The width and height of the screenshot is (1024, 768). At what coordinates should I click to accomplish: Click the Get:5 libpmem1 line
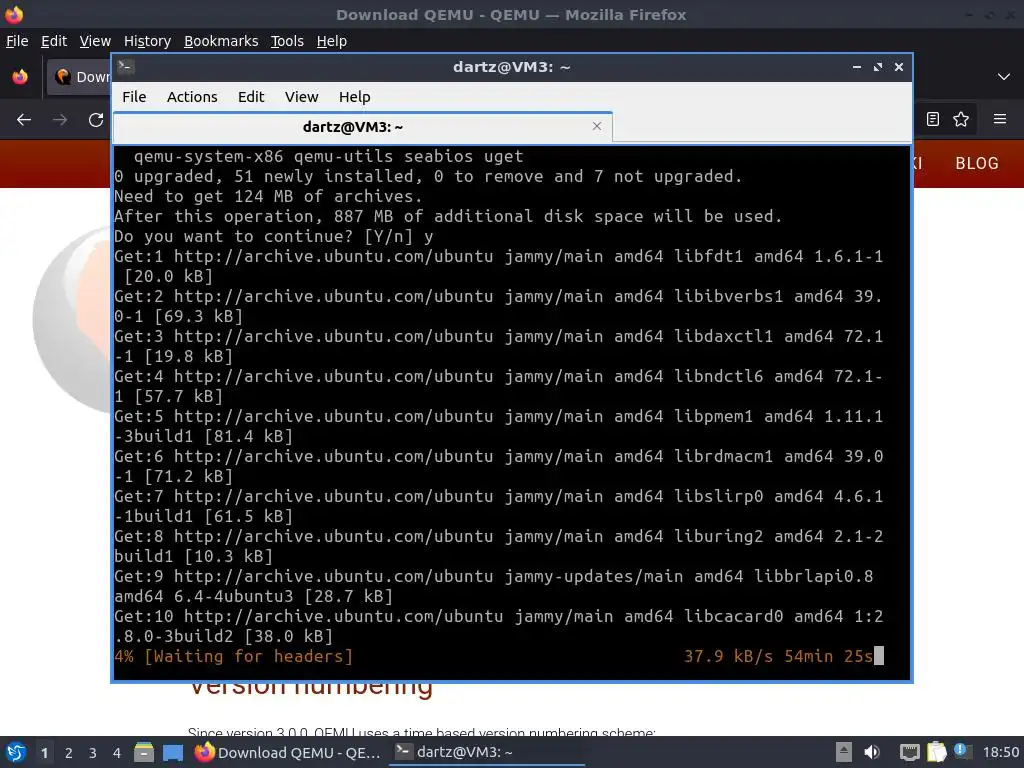[x=498, y=426]
